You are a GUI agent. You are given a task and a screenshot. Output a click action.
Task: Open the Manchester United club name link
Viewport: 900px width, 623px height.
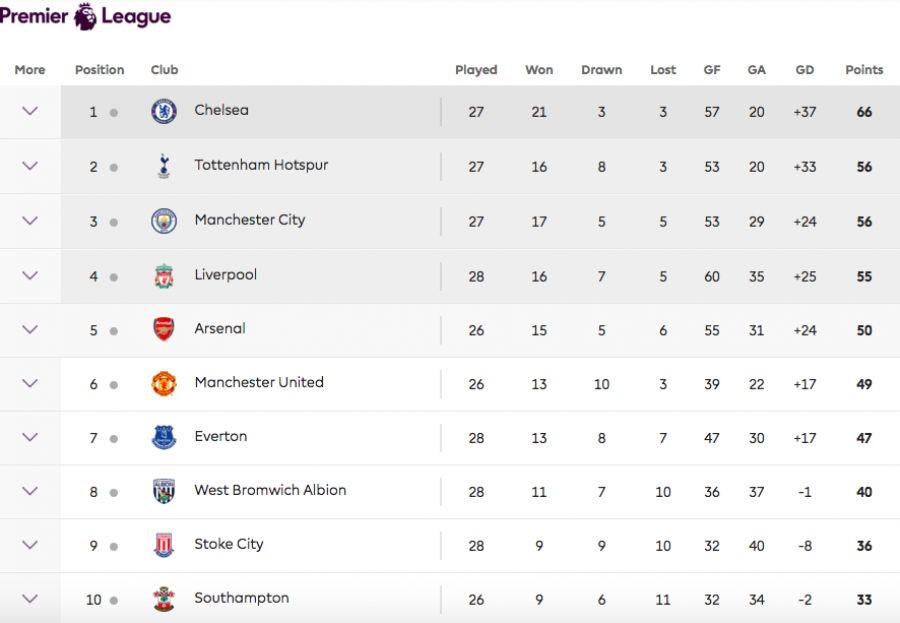[259, 382]
